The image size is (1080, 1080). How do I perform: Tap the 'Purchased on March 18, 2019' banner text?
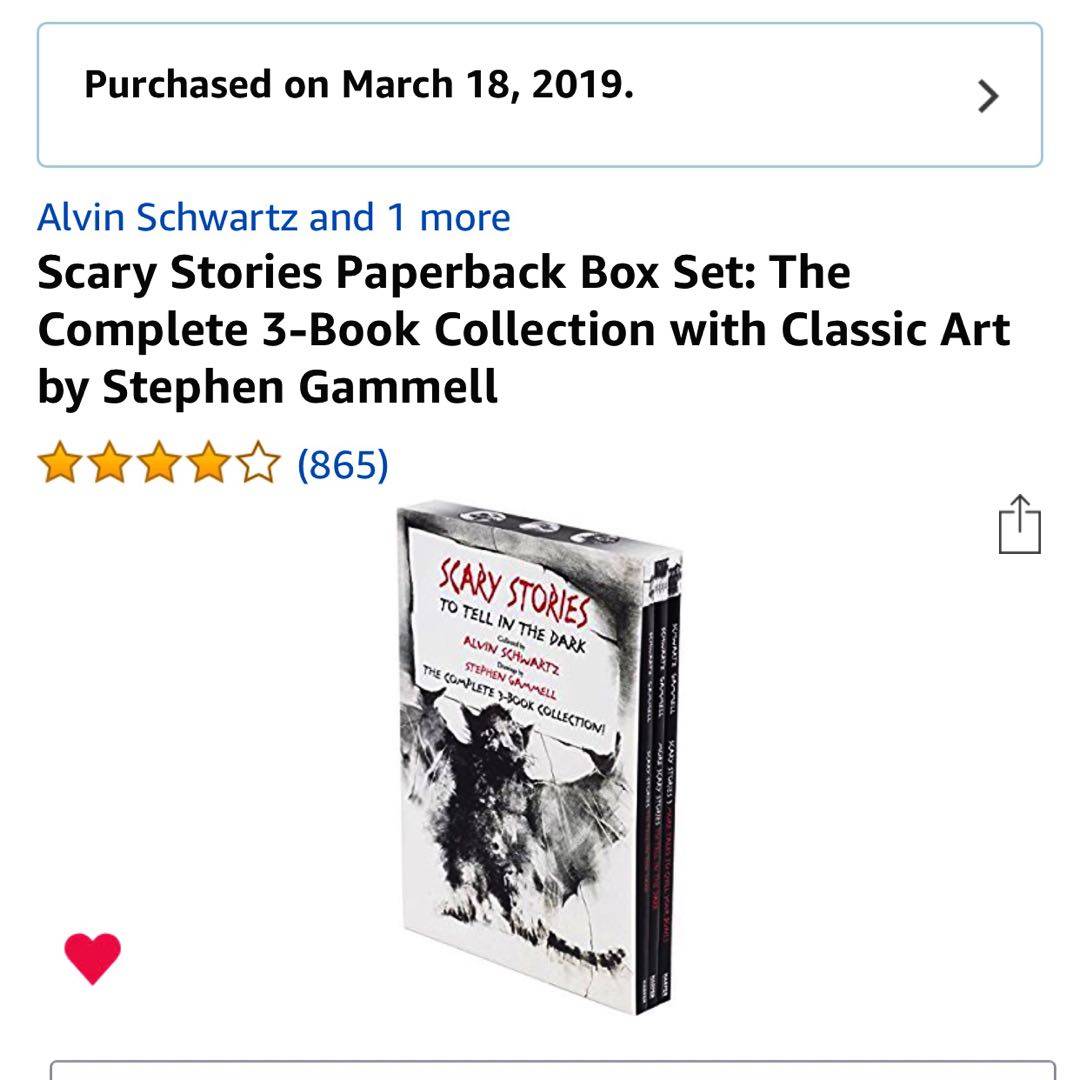point(358,85)
